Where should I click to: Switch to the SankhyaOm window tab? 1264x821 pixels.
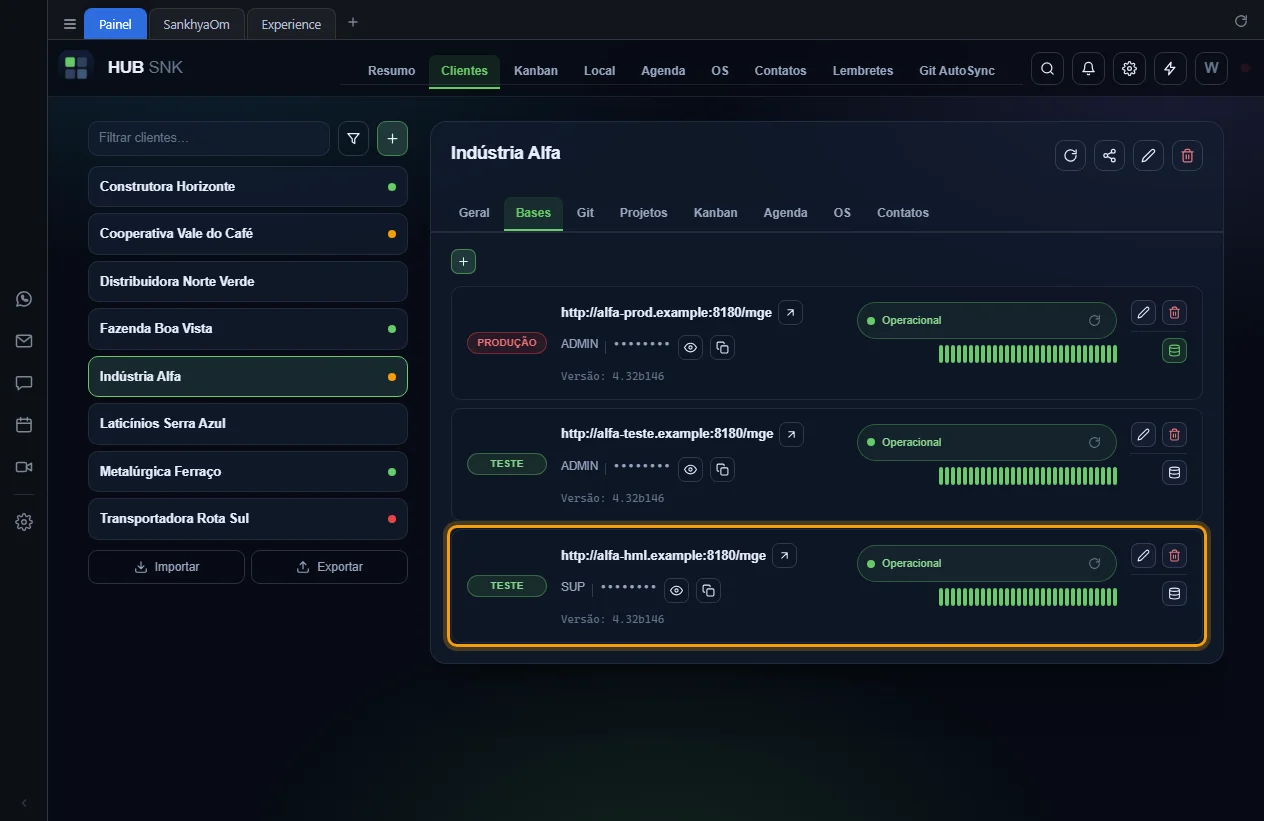click(x=196, y=24)
